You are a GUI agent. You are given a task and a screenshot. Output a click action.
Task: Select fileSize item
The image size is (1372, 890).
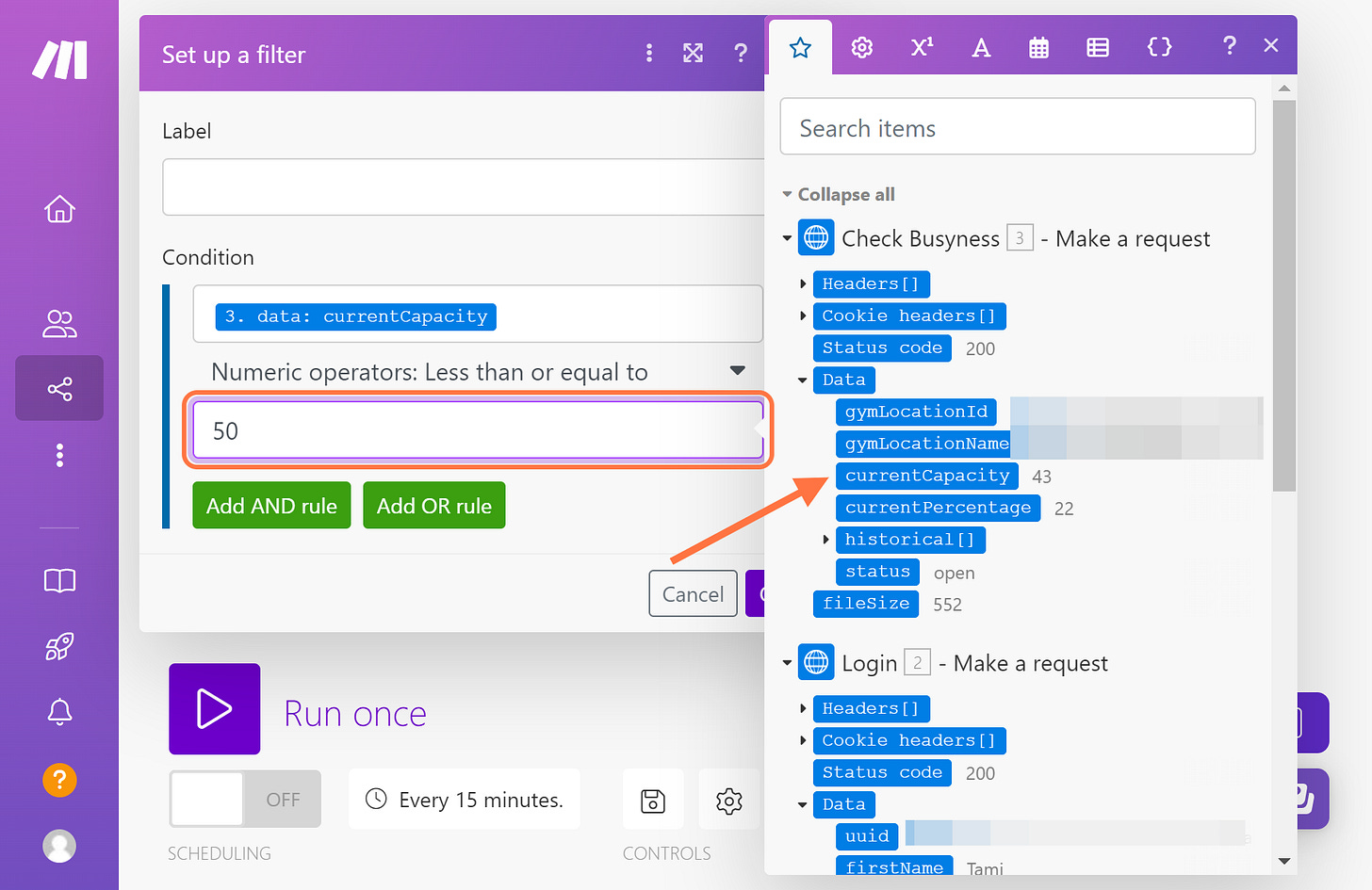[866, 604]
